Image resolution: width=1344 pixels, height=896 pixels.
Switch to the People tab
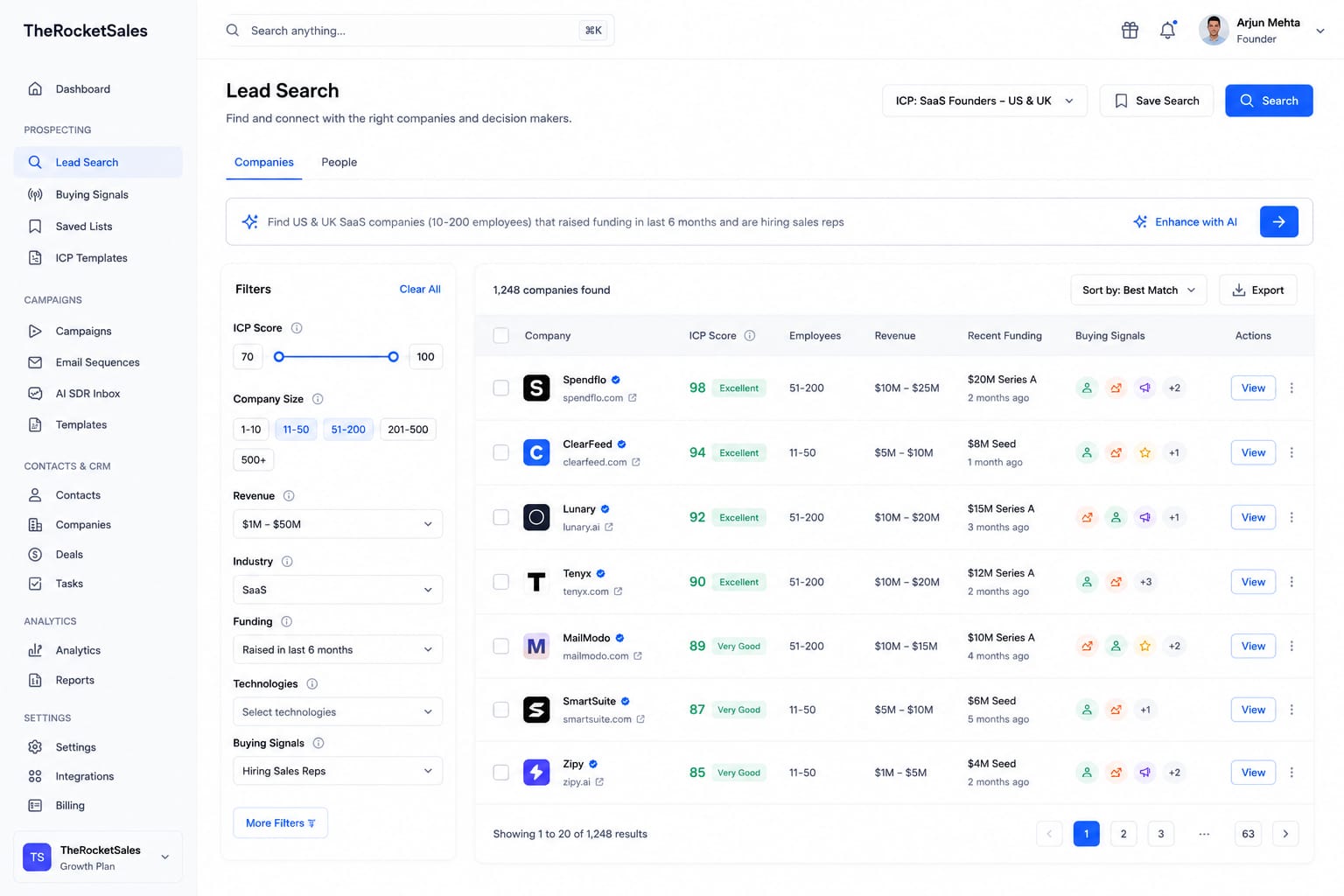tap(339, 162)
